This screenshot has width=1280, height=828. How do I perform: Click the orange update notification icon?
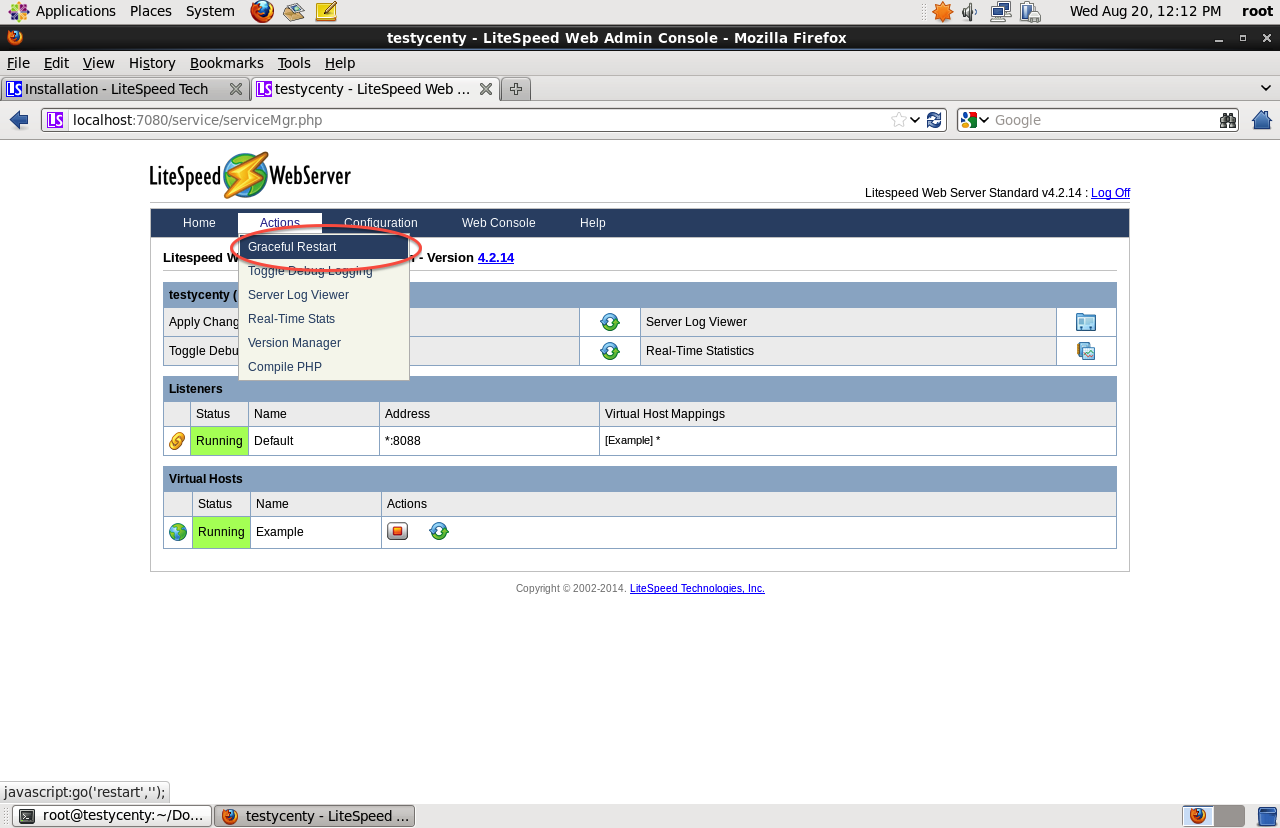point(942,12)
